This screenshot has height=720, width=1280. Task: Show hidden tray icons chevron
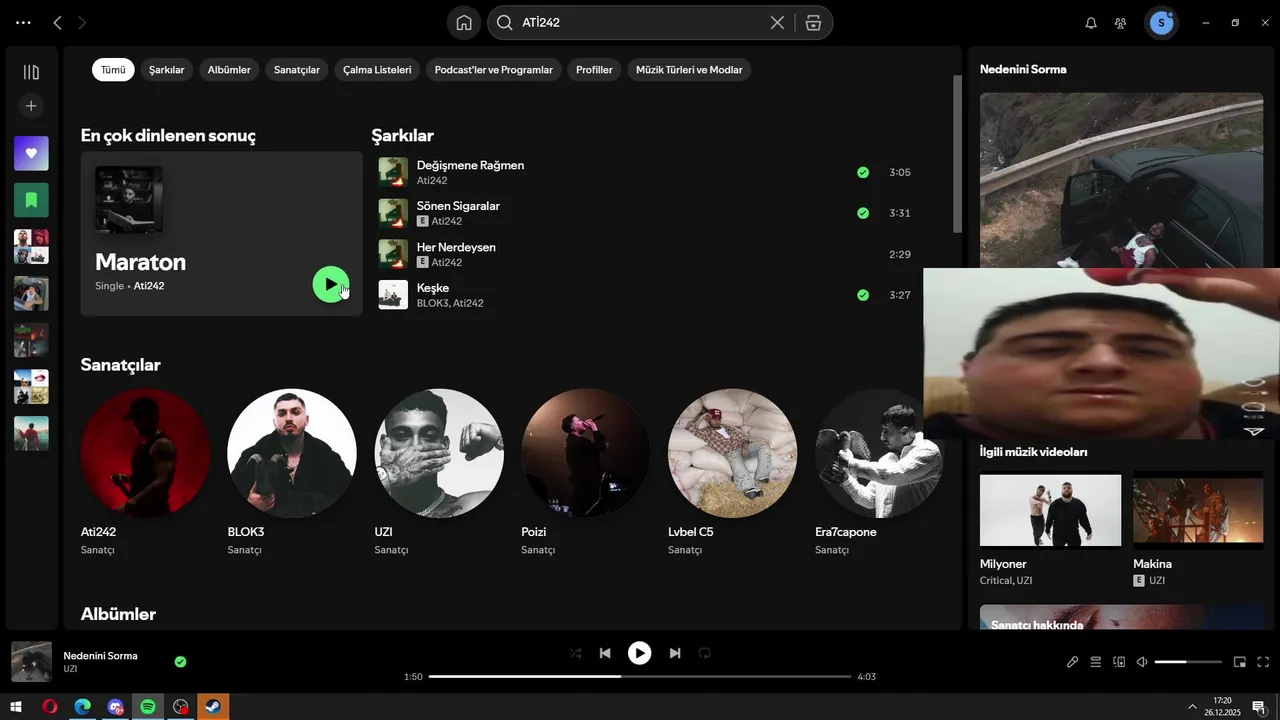1192,707
